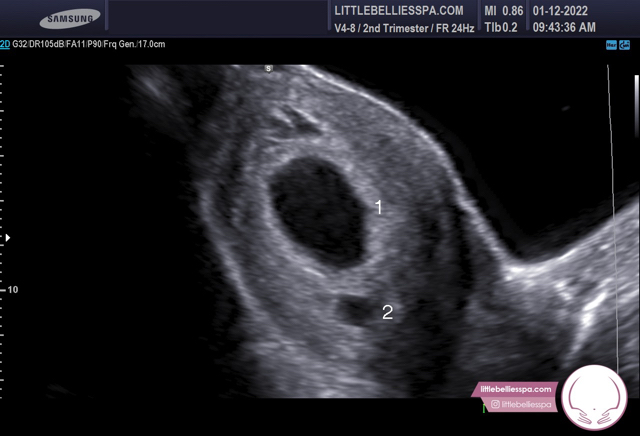Click the 'MI 0.86' readout
This screenshot has height=436, width=640.
click(503, 11)
